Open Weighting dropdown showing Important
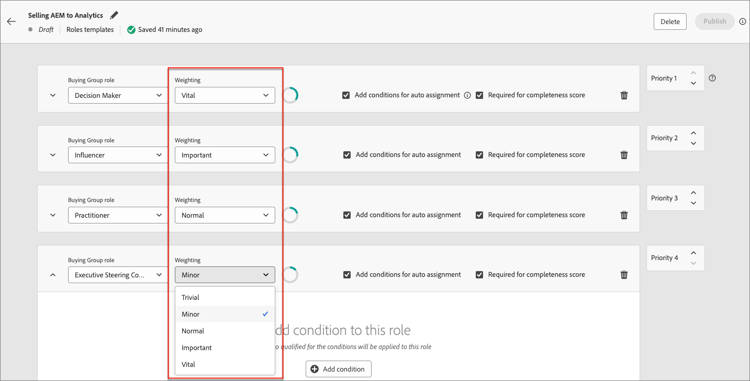Image resolution: width=750 pixels, height=381 pixels. [225, 155]
